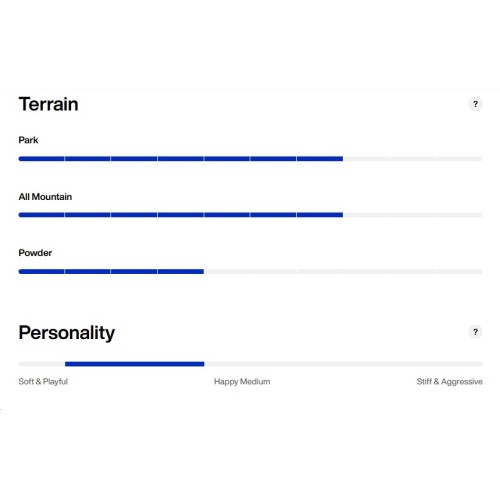Viewport: 500px width, 500px height.
Task: Click the Park rating bar filled section
Action: tap(181, 159)
